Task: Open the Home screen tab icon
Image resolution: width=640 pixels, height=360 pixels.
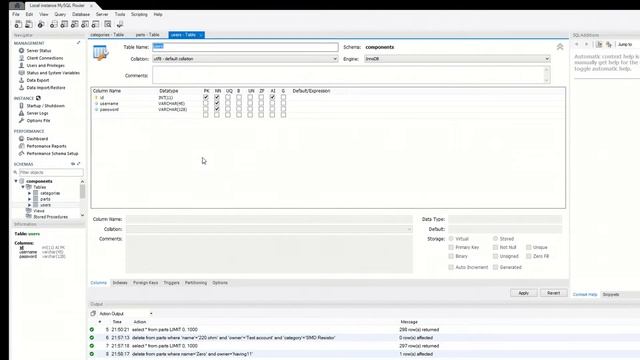Action: [17, 5]
